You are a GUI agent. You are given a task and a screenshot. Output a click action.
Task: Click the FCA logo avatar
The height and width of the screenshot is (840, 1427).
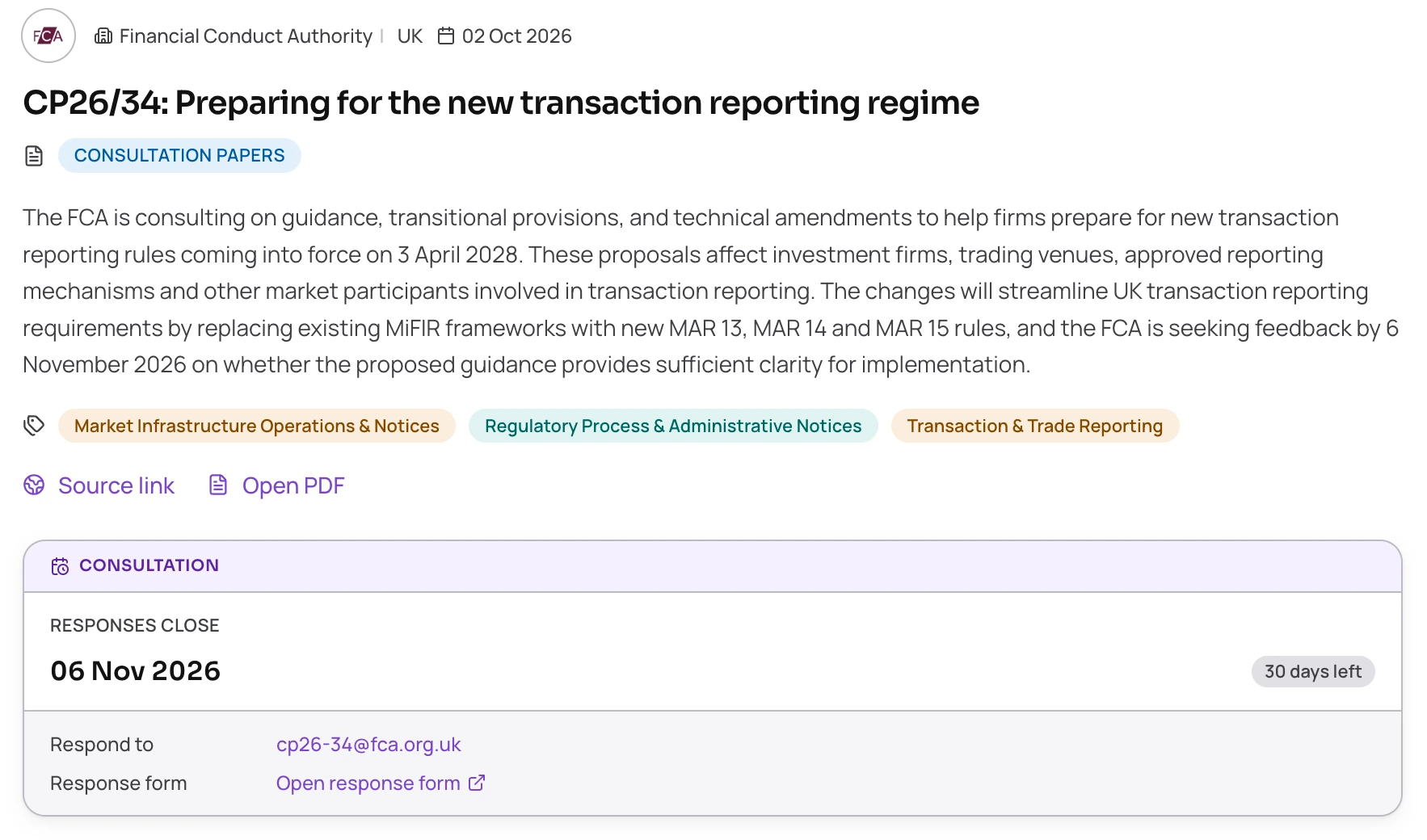pos(48,36)
